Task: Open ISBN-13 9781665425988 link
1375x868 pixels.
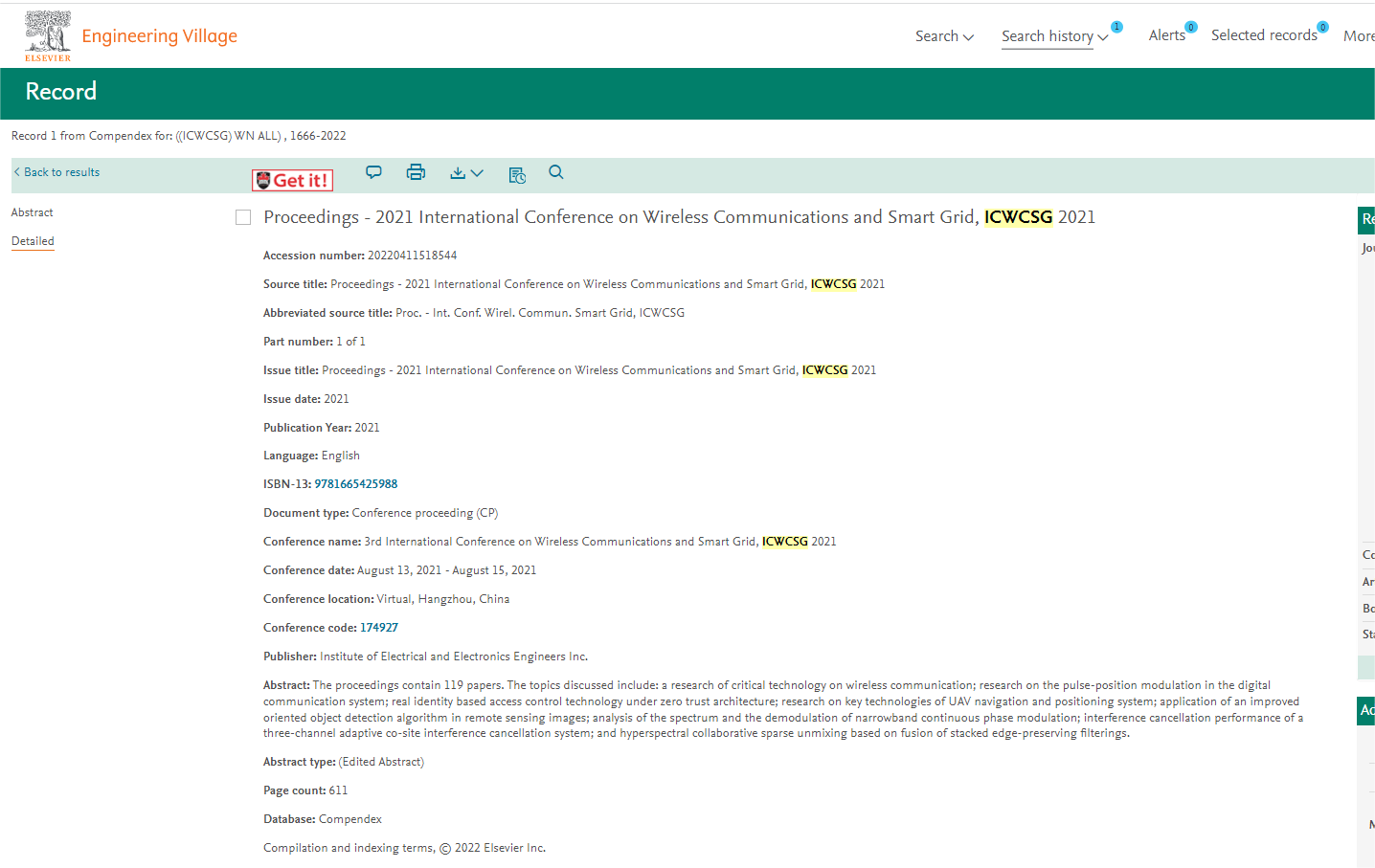Action: [x=356, y=484]
